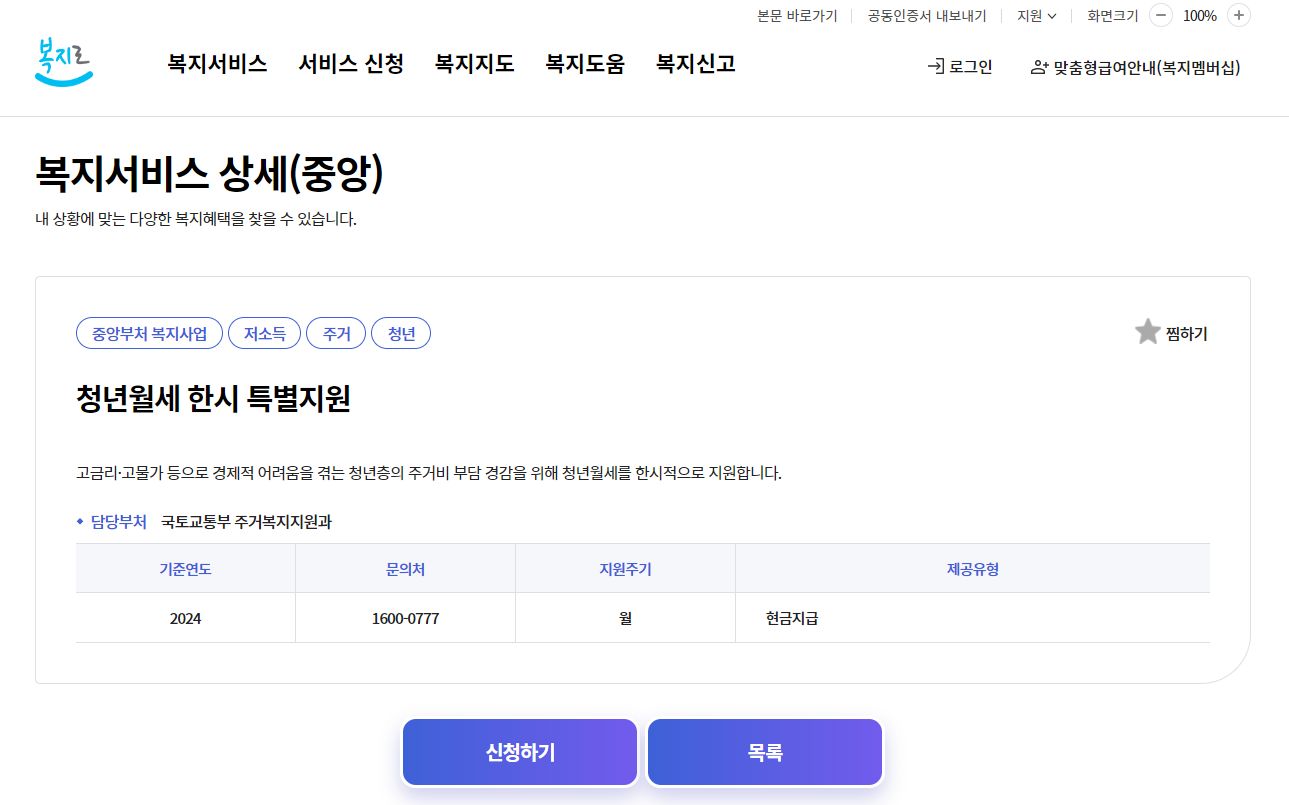
Task: Click the 공동인증서 내보내기 link
Action: pos(925,16)
